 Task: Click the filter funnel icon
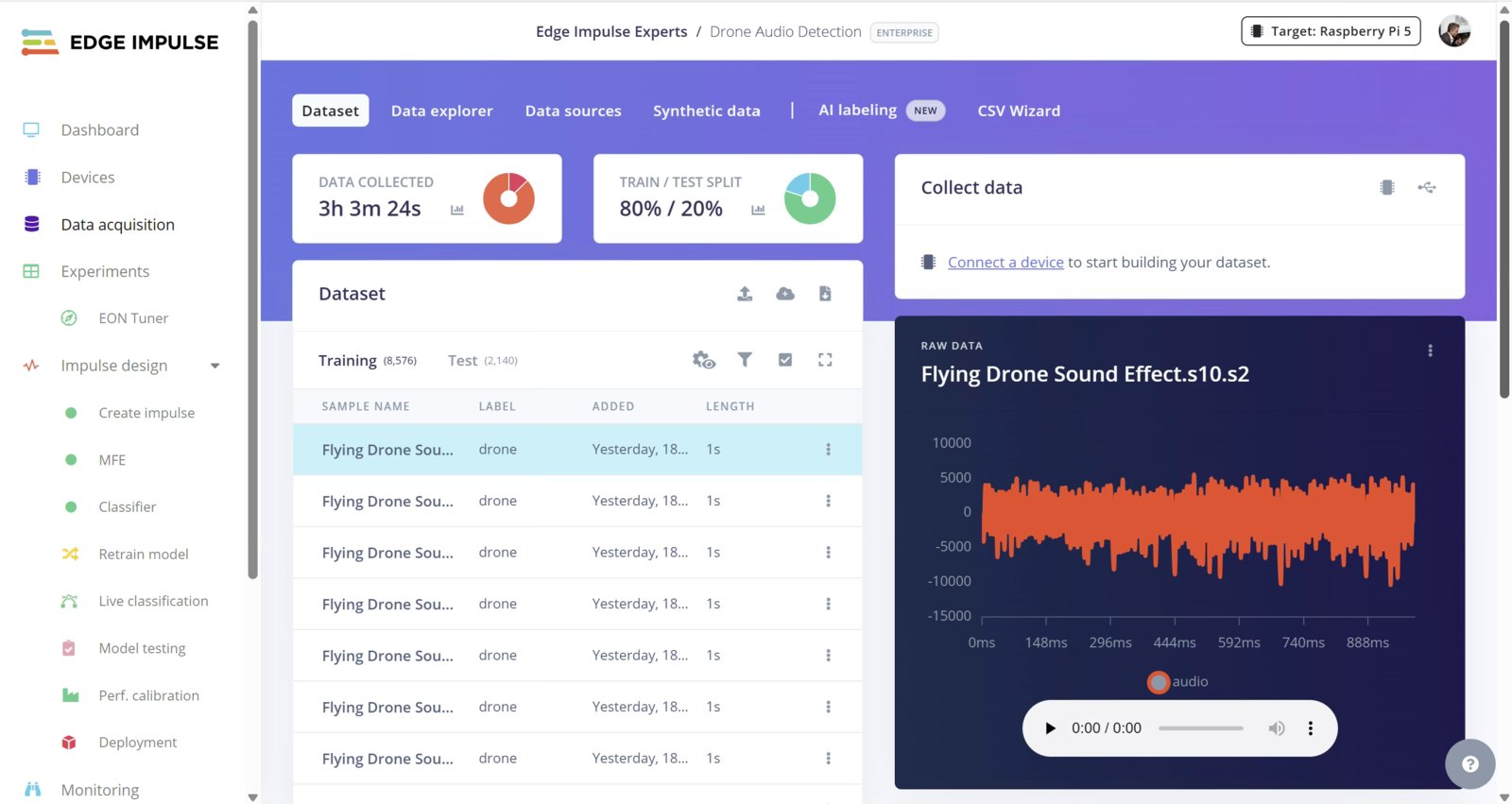(x=745, y=360)
